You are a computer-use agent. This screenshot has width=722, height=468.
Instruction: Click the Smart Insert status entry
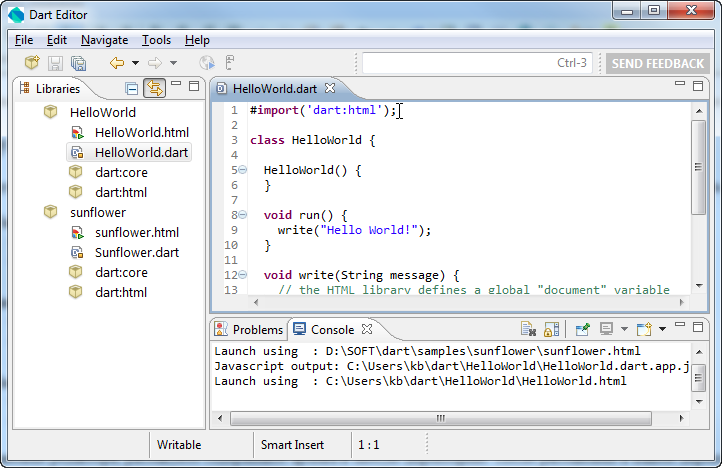tap(292, 445)
